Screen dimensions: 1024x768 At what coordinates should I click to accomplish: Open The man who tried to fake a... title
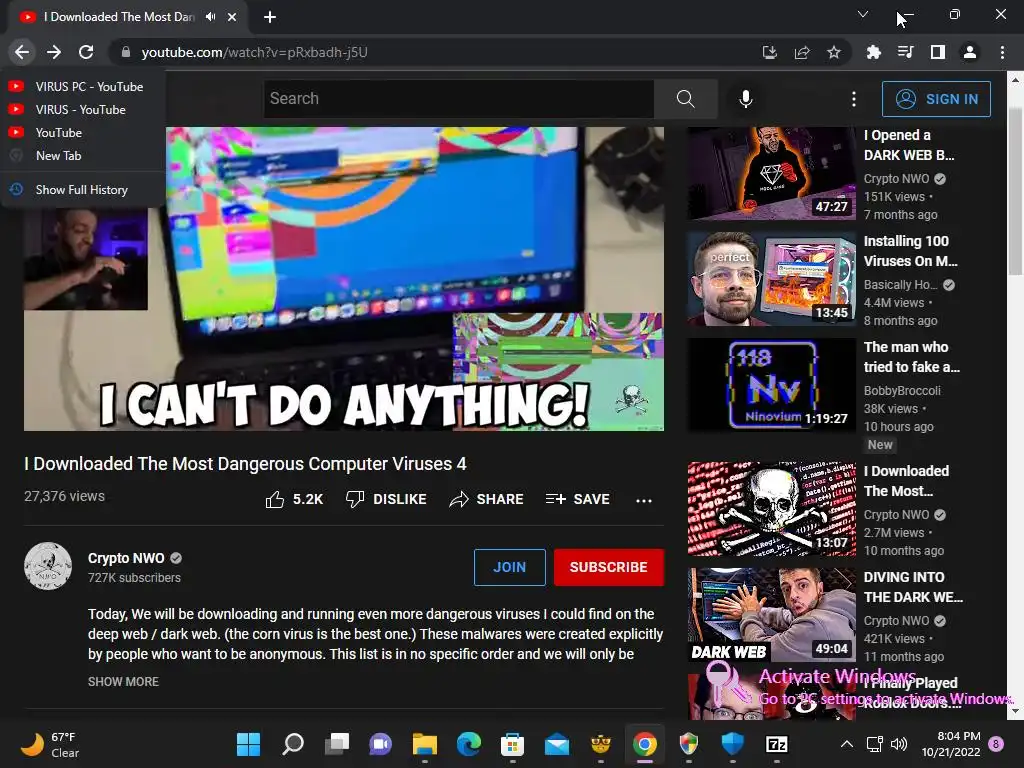point(912,357)
